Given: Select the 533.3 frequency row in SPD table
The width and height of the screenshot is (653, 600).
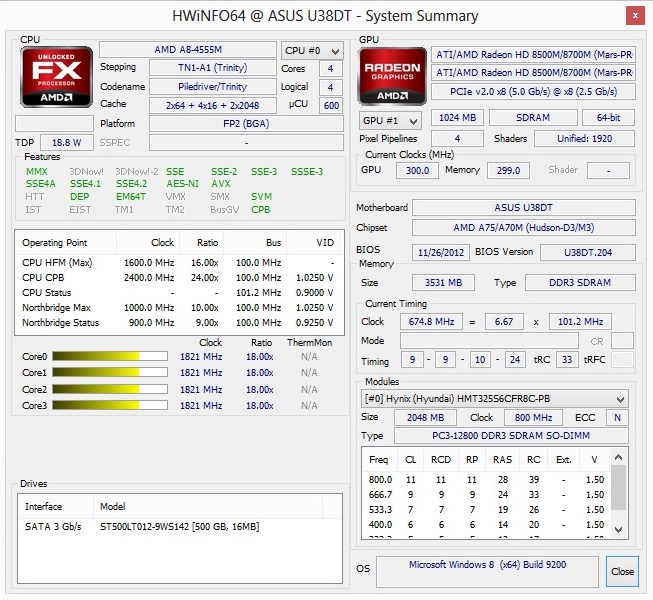Looking at the screenshot, I should 486,510.
